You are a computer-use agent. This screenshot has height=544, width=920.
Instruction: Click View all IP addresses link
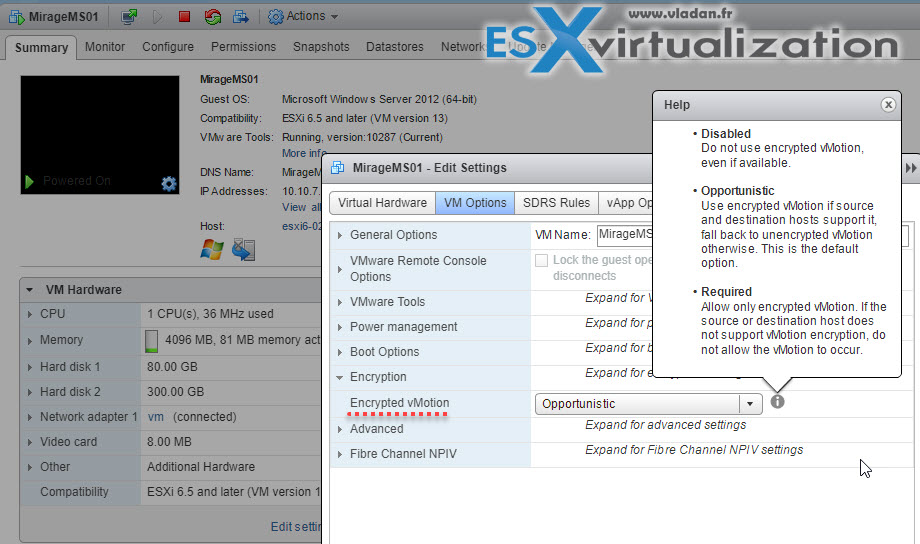[301, 207]
